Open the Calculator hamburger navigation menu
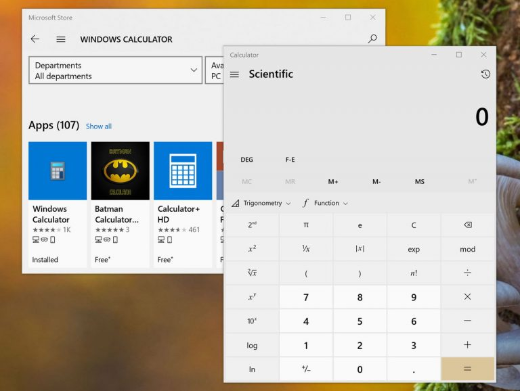The height and width of the screenshot is (391, 520). [x=234, y=74]
